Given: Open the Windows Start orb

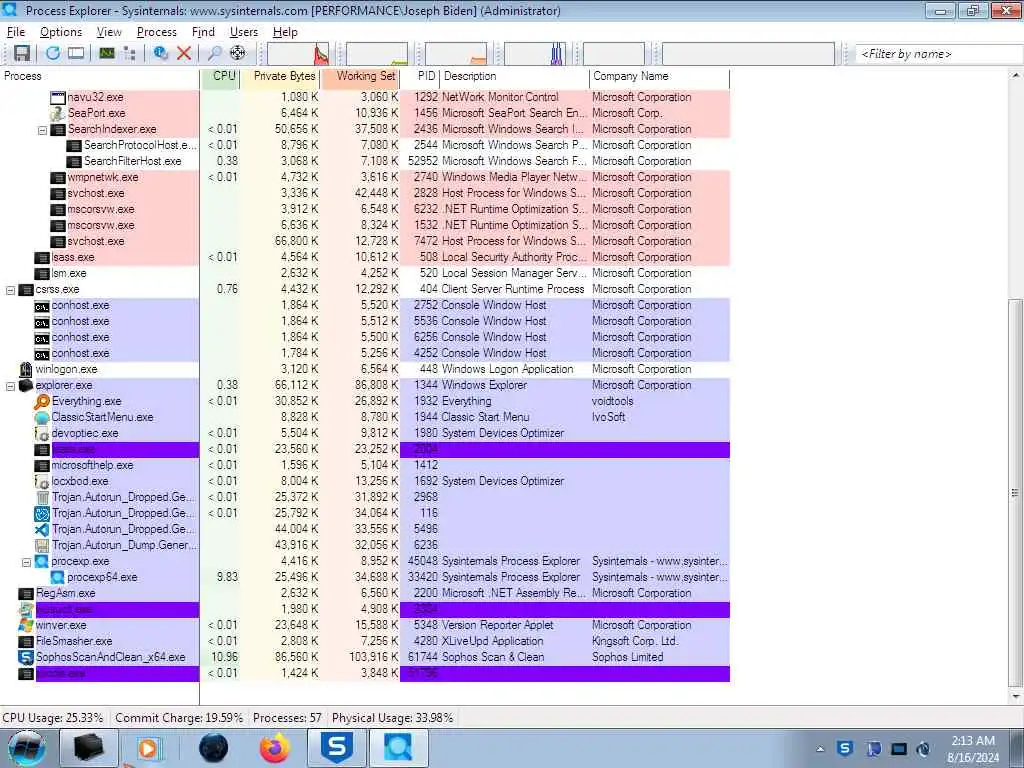Looking at the screenshot, I should click(27, 748).
